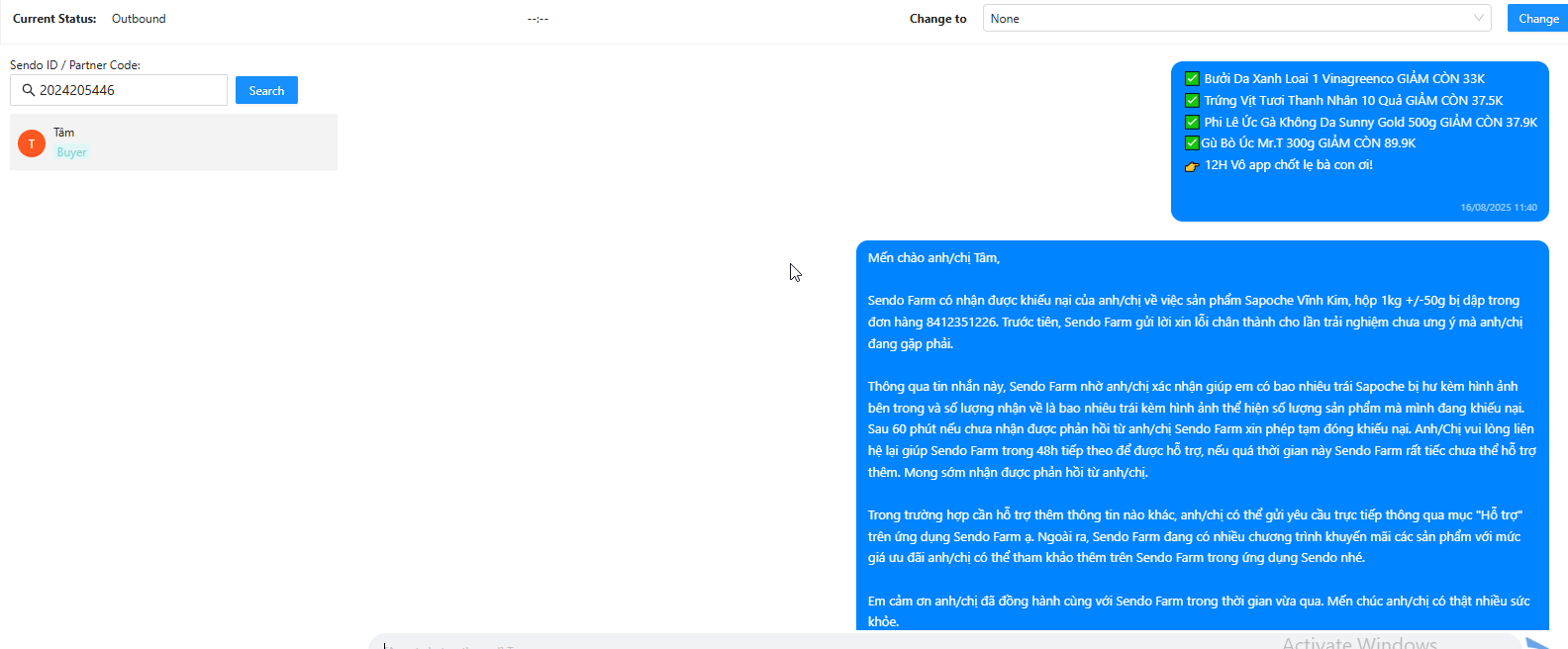
Task: Click the Buyer tag under Tâm
Action: tap(71, 152)
